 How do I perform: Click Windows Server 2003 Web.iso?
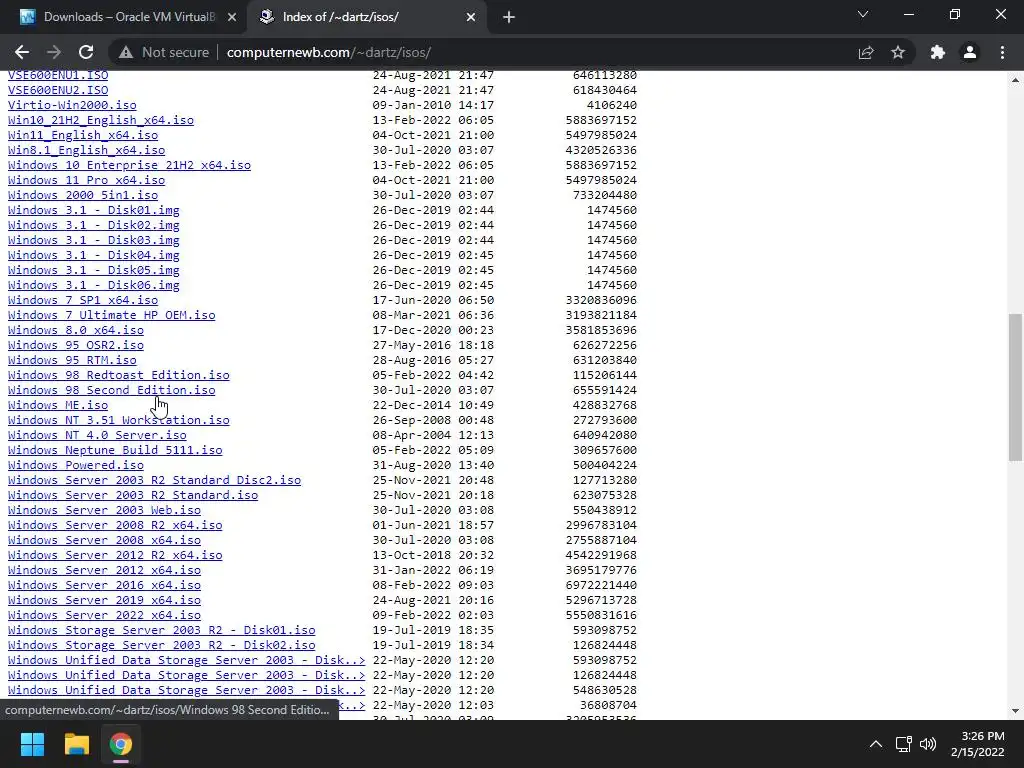pos(104,511)
